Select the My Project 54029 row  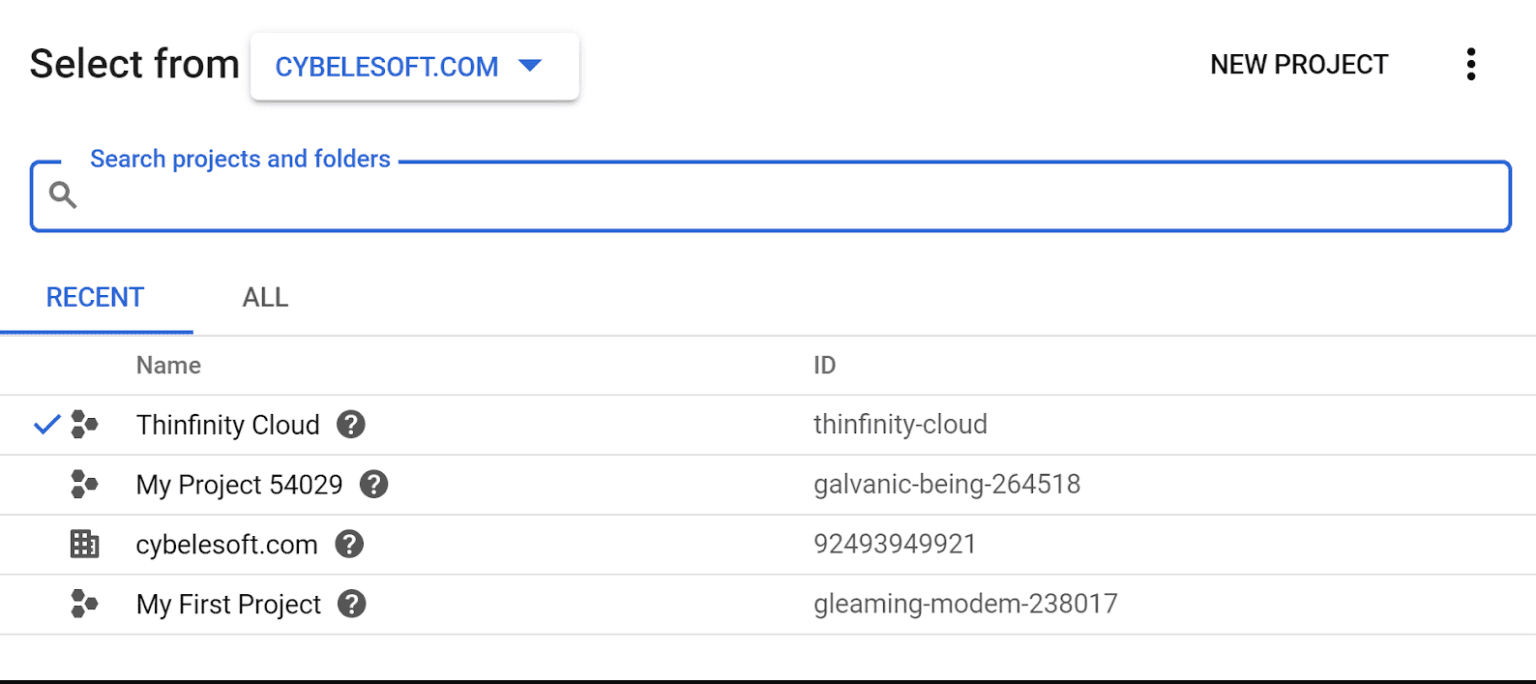click(x=600, y=485)
